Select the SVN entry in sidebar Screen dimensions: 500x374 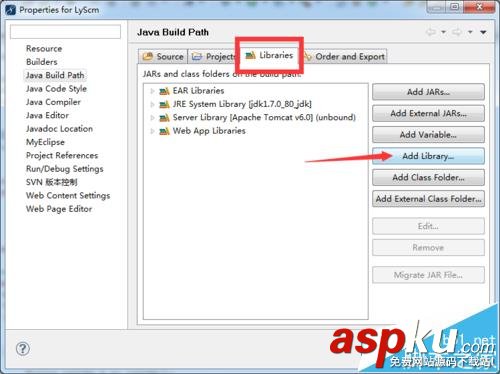pos(52,182)
